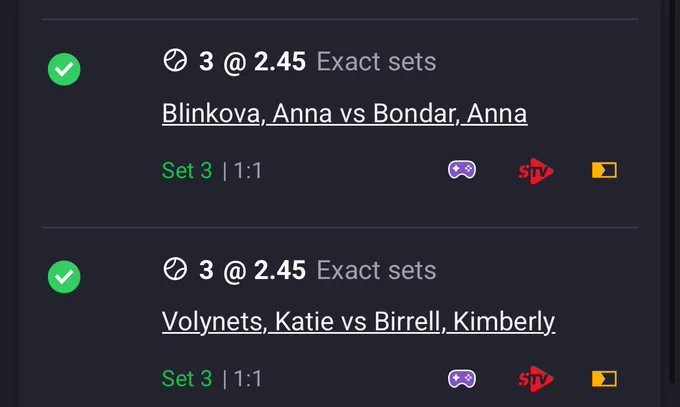680x407 pixels.
Task: Toggle the green checkmark for the Volynets bet
Action: pyautogui.click(x=64, y=277)
